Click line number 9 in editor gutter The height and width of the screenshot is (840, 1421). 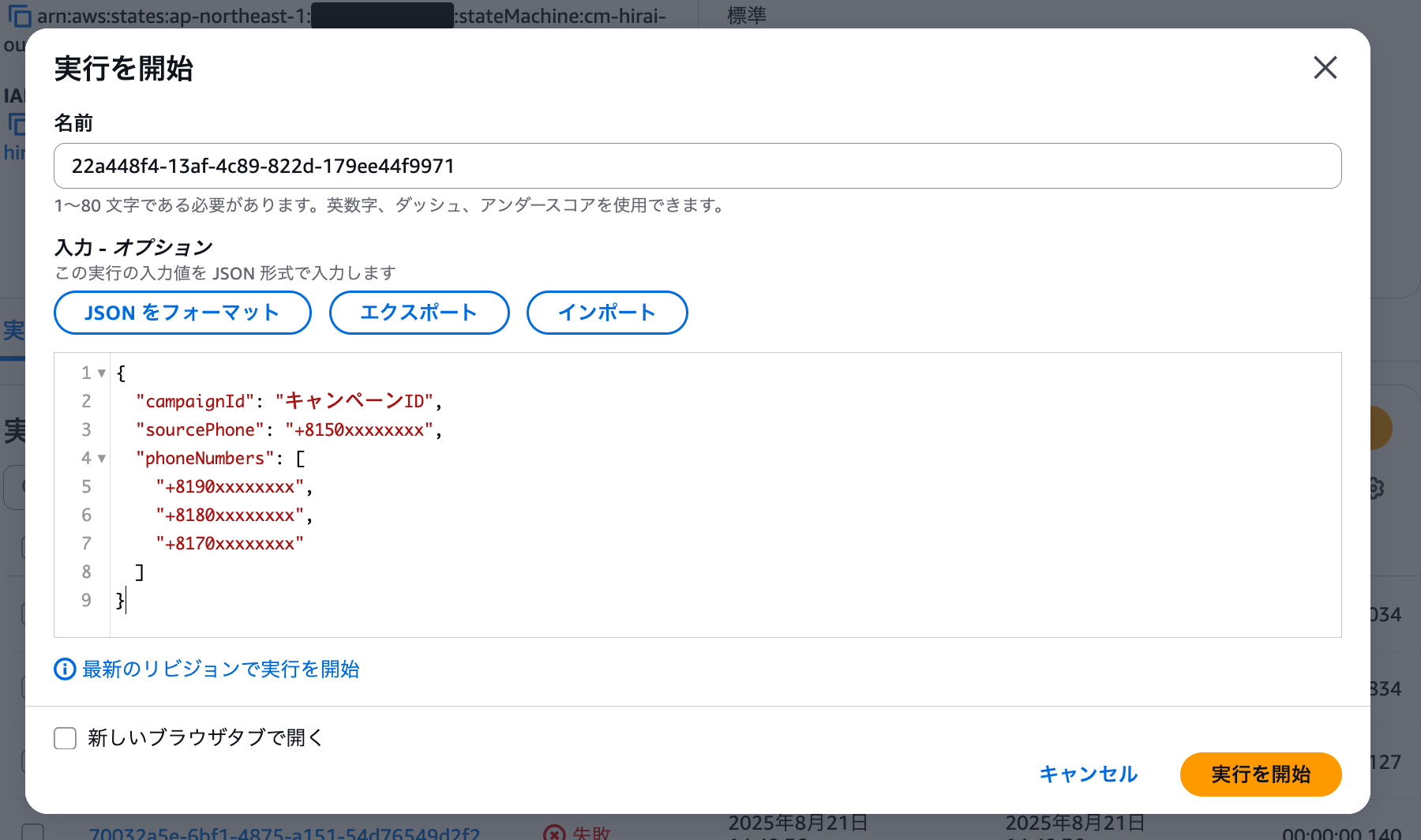point(86,600)
